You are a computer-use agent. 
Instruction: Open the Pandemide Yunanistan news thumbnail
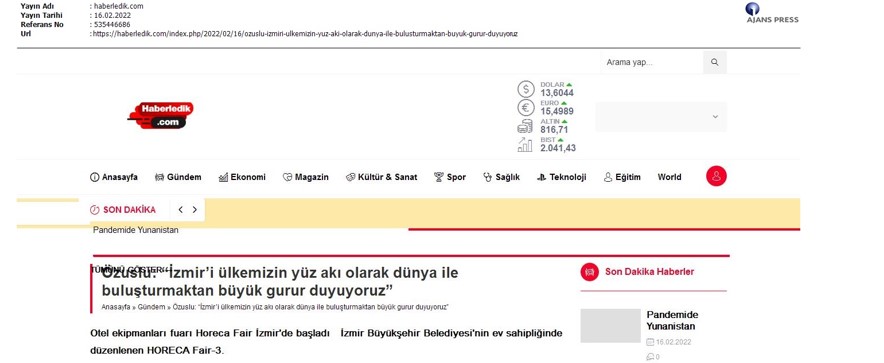click(x=610, y=325)
